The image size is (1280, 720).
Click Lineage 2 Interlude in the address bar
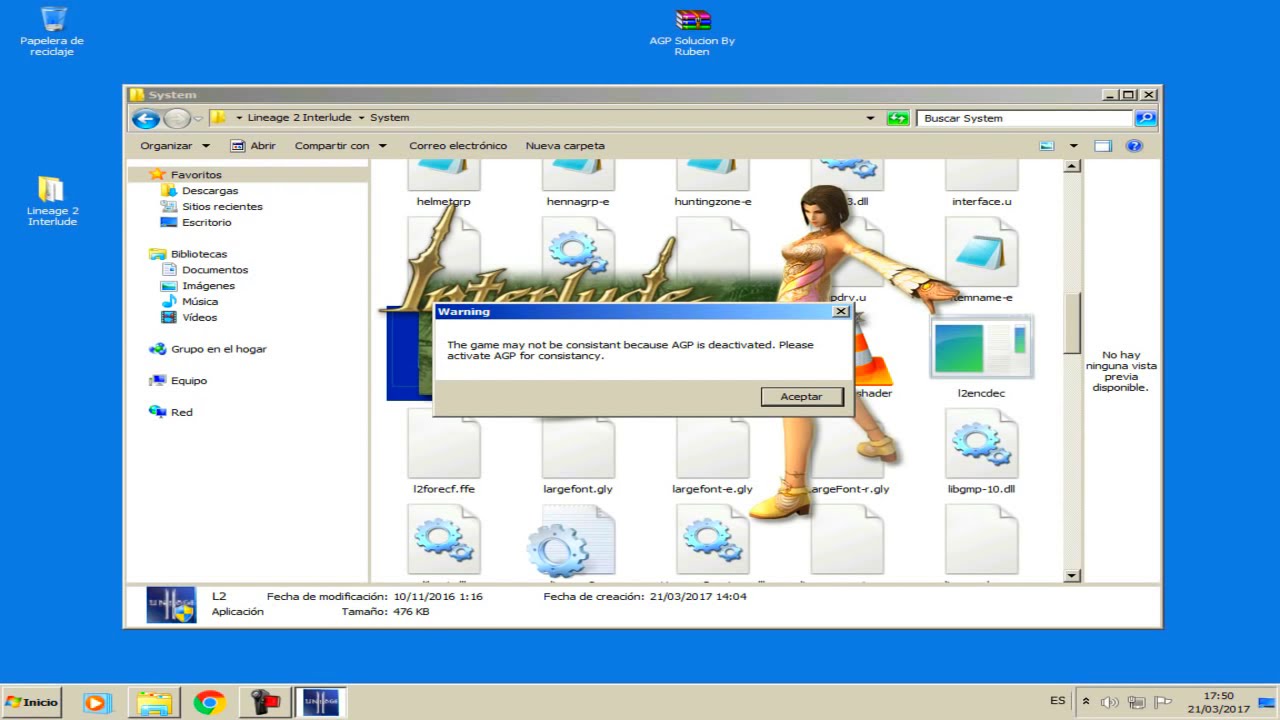tap(299, 118)
